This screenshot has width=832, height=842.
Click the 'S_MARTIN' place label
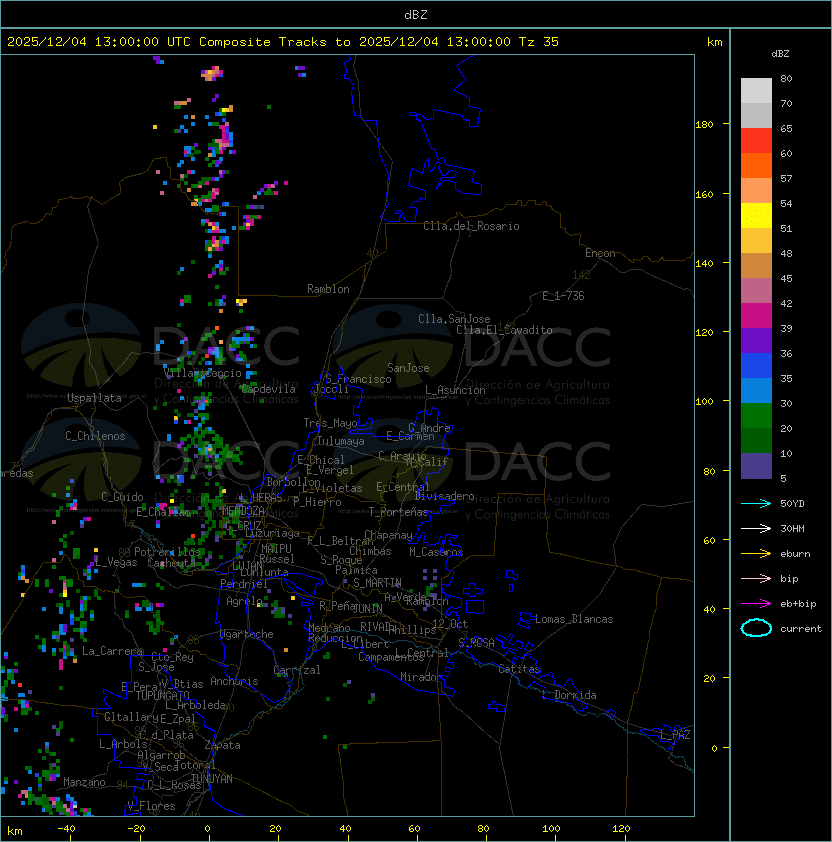pos(377,583)
